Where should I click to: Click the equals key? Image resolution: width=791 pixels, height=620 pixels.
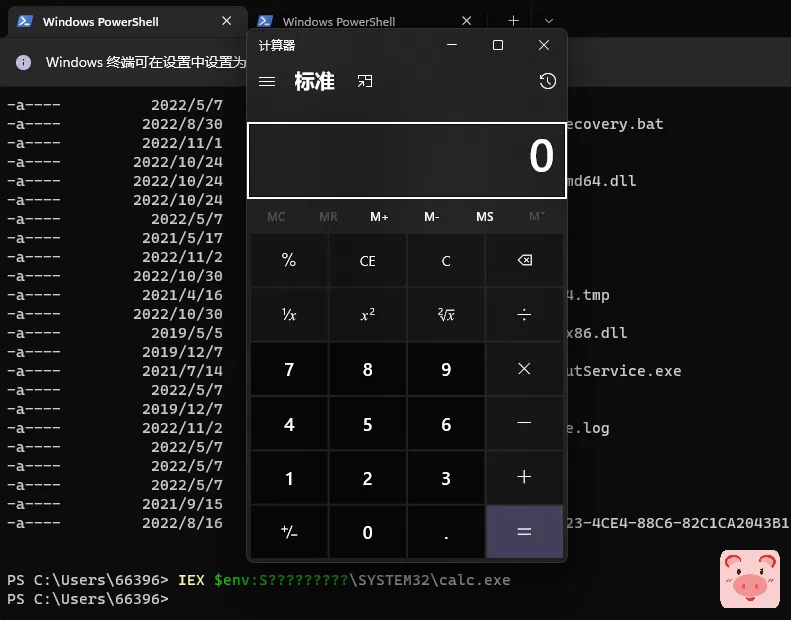pyautogui.click(x=525, y=532)
